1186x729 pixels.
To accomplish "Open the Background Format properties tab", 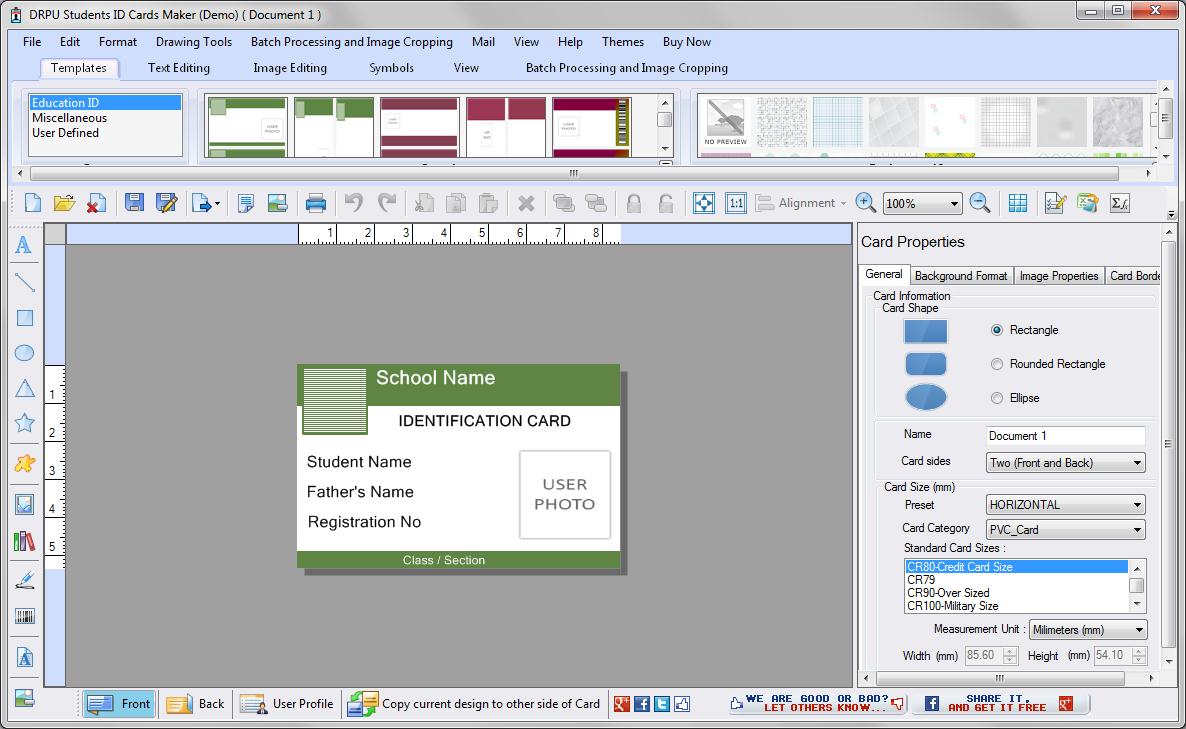I will (961, 276).
